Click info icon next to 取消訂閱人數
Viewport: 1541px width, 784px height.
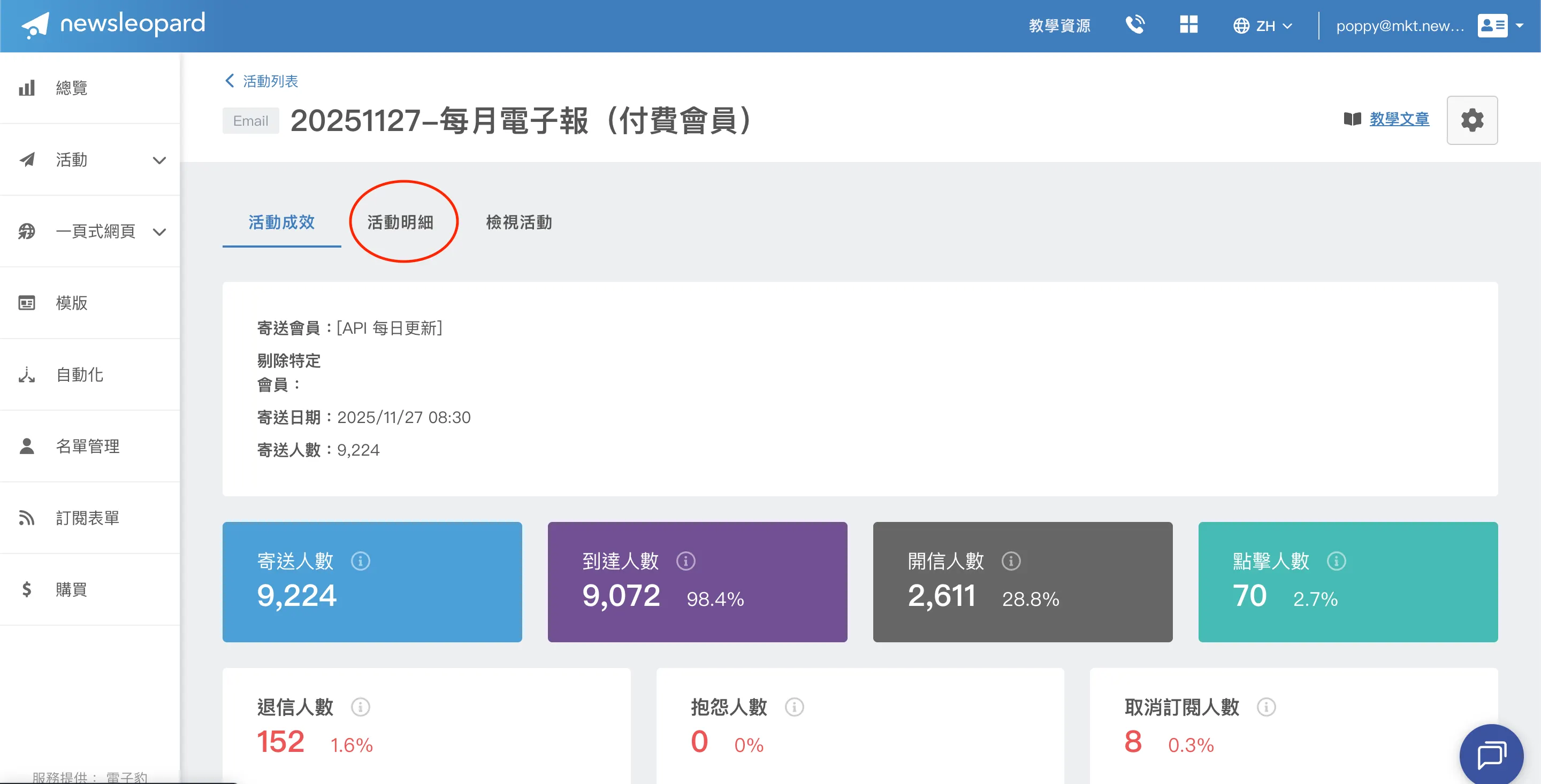click(1266, 707)
